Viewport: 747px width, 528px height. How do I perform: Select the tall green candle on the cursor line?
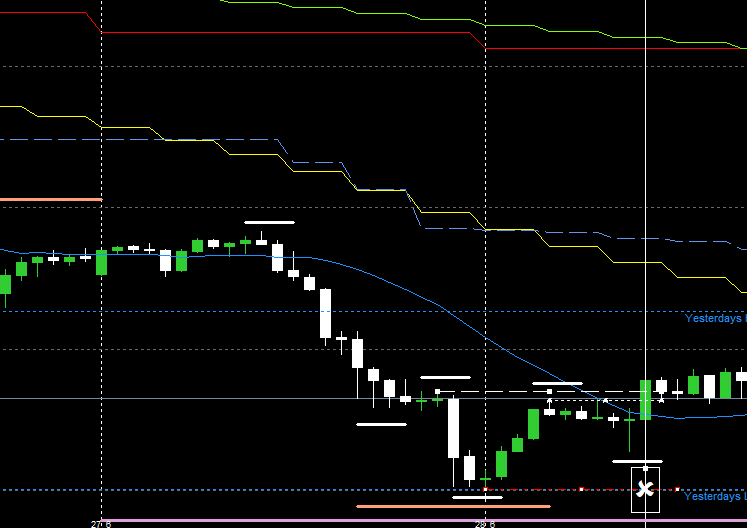(x=645, y=399)
